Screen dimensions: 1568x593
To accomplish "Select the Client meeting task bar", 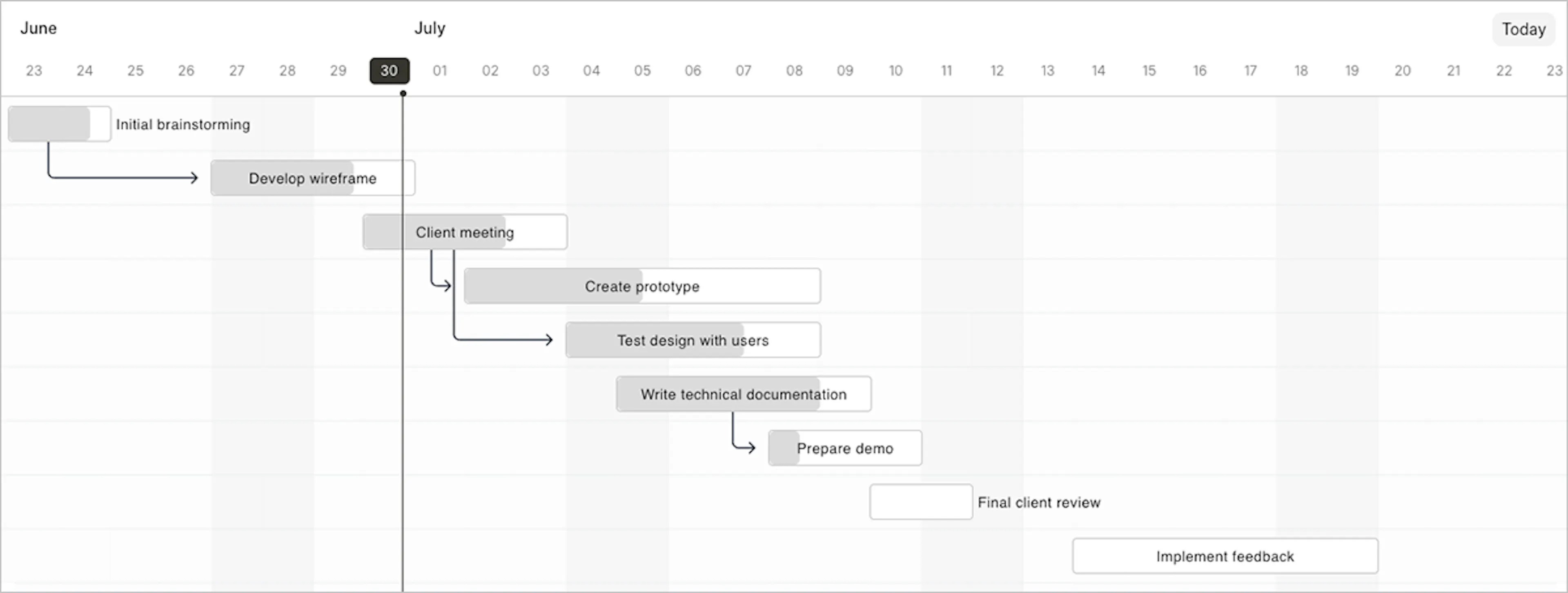I will point(465,232).
